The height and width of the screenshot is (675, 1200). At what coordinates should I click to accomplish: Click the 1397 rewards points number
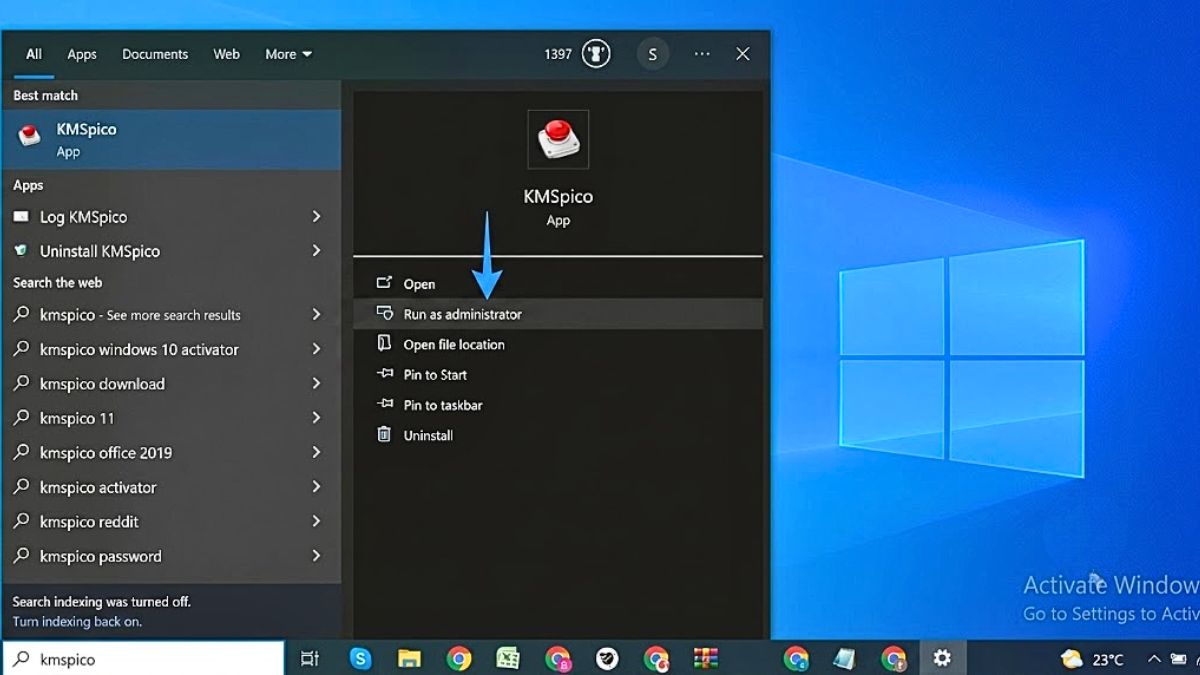(558, 54)
